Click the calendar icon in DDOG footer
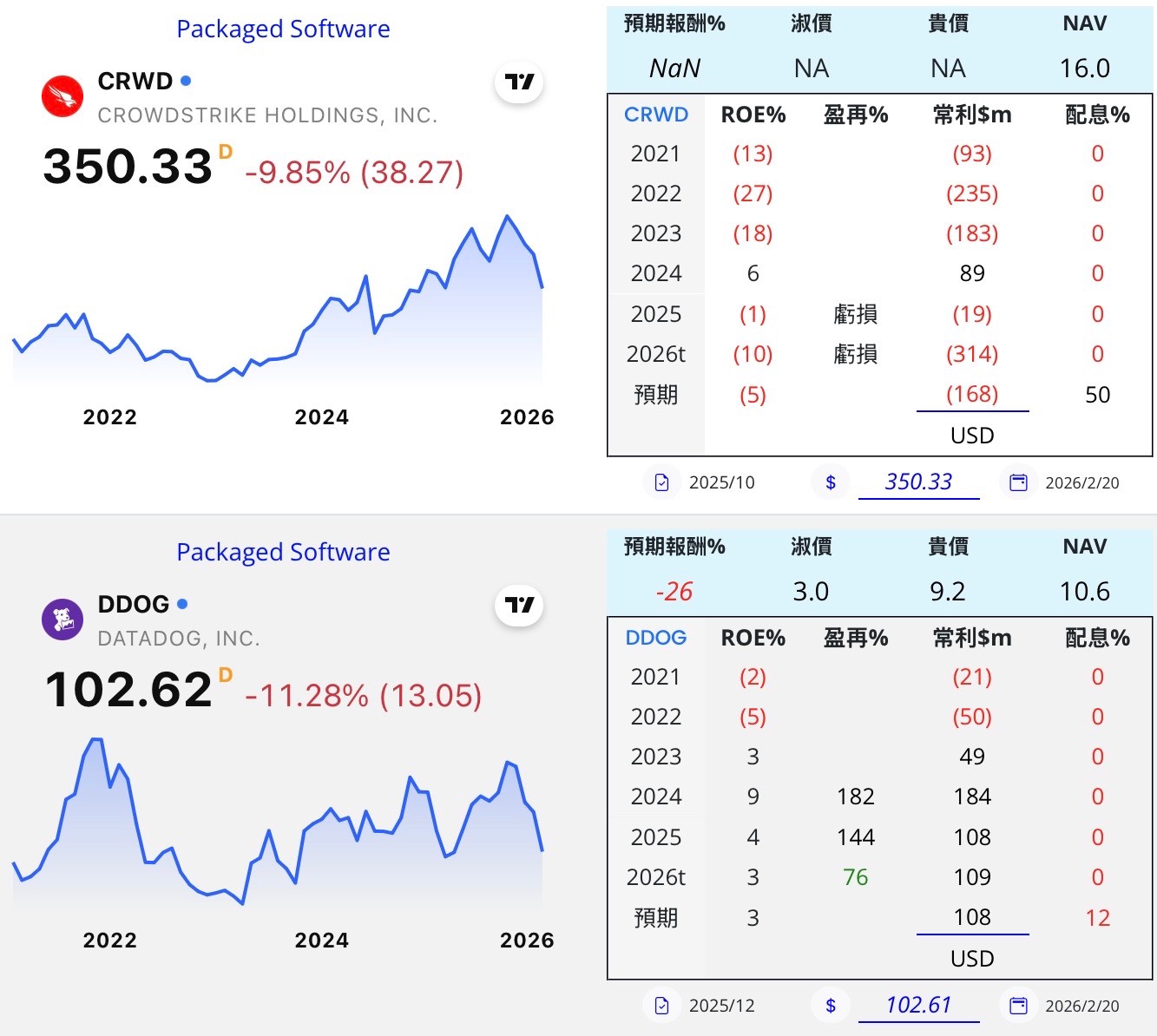1157x1036 pixels. 1019,1006
